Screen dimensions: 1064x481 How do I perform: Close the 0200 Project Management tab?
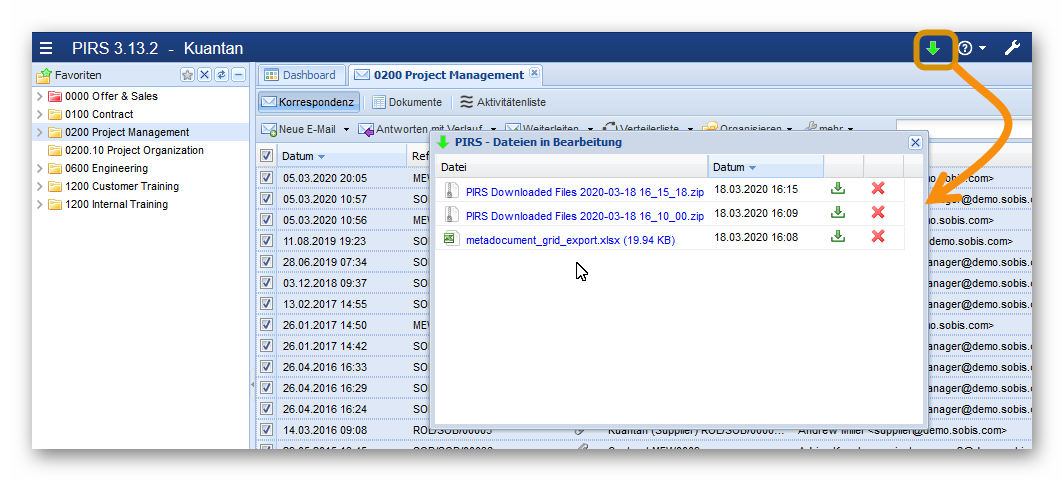(x=534, y=73)
